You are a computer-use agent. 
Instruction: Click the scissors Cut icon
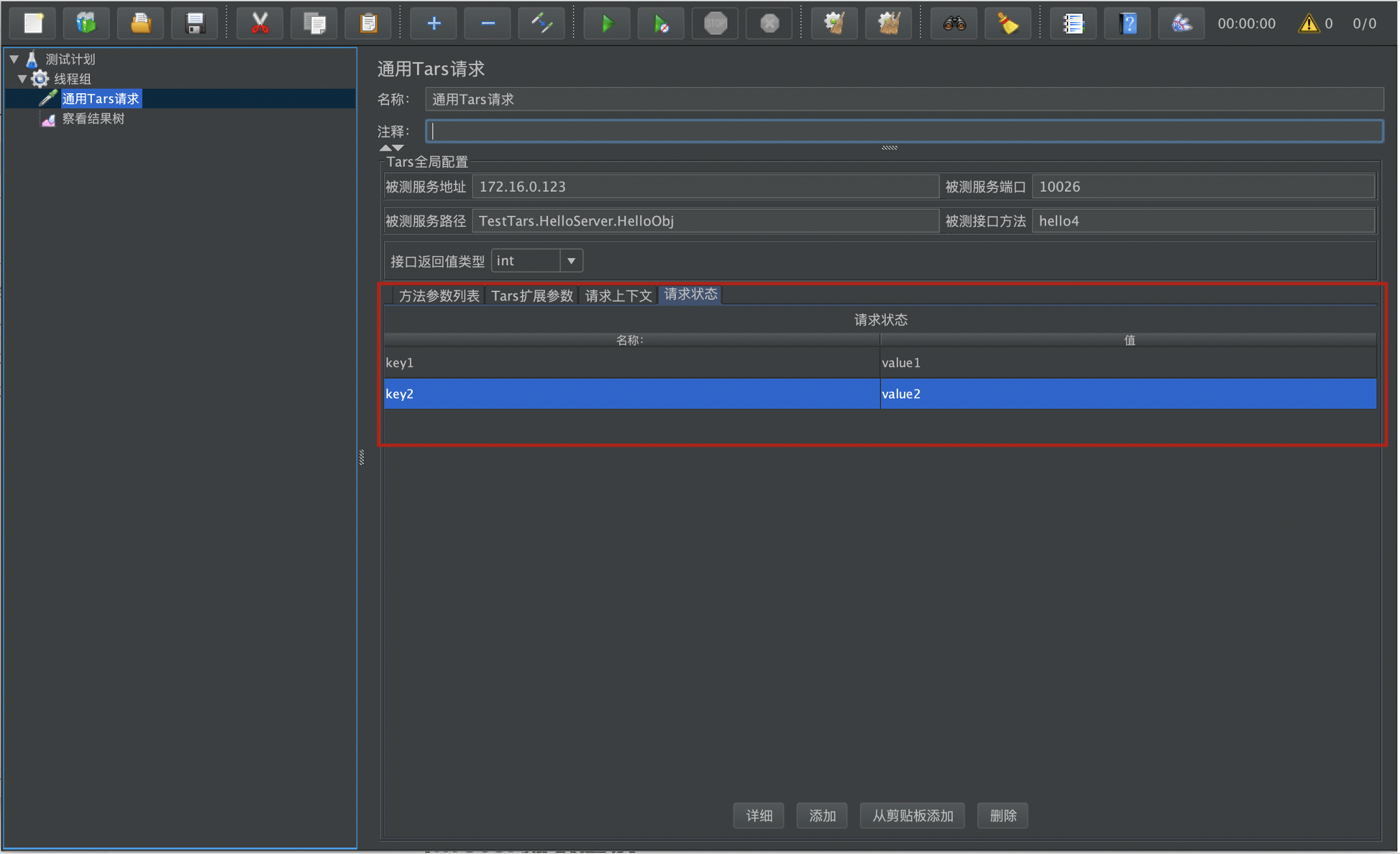[259, 23]
